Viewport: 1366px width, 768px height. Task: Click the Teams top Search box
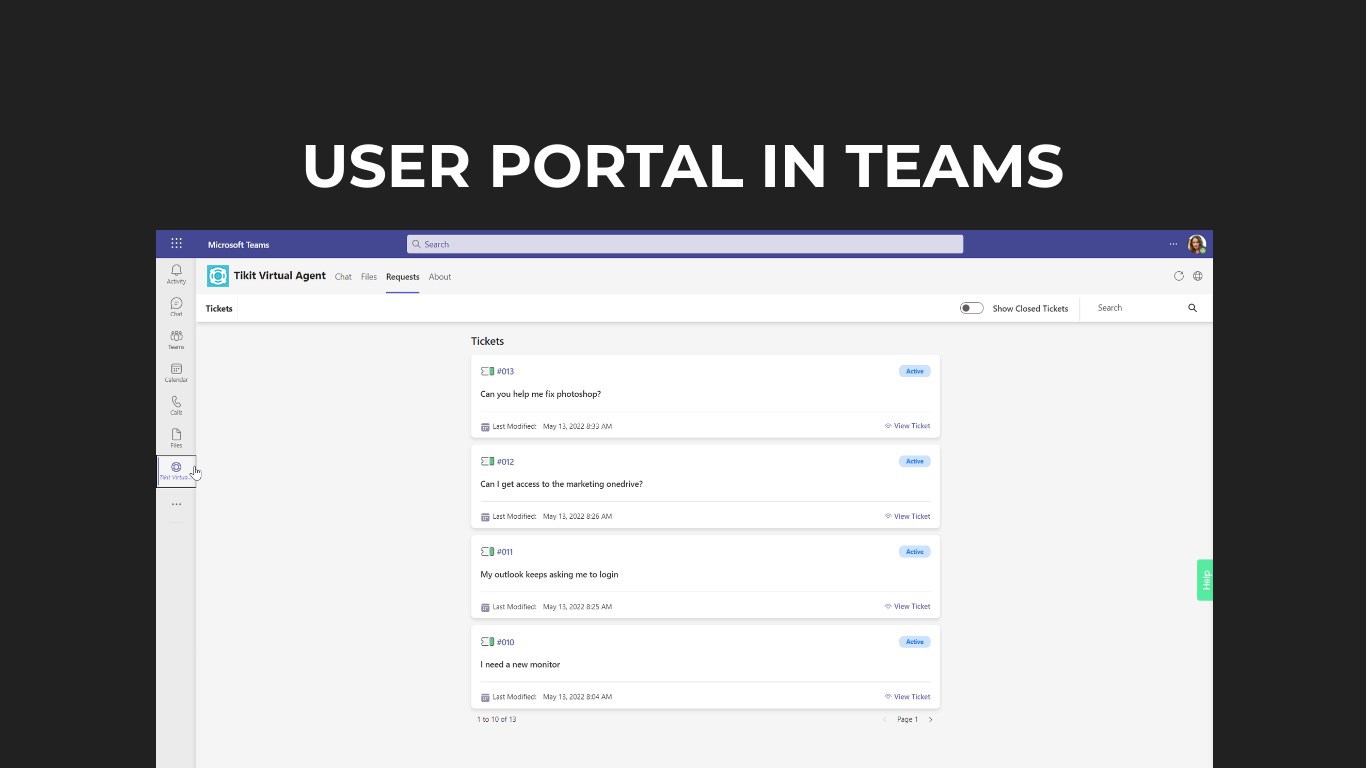(685, 244)
